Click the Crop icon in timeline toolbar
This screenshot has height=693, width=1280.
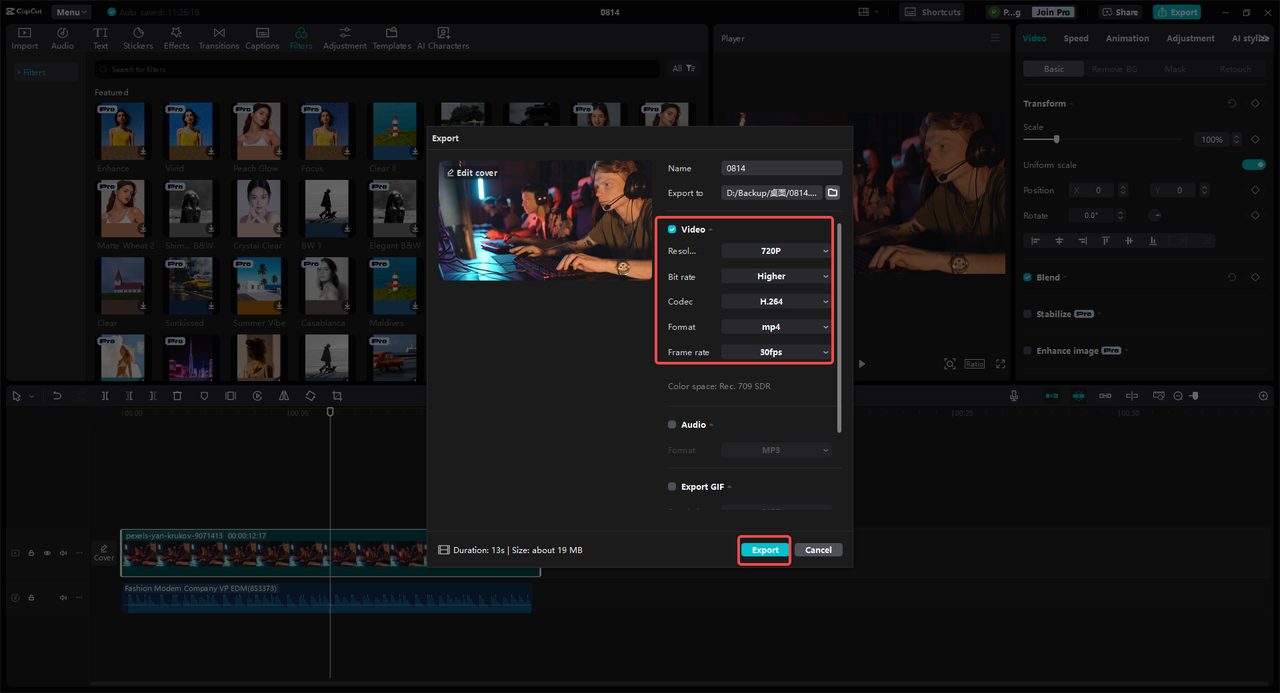(337, 396)
